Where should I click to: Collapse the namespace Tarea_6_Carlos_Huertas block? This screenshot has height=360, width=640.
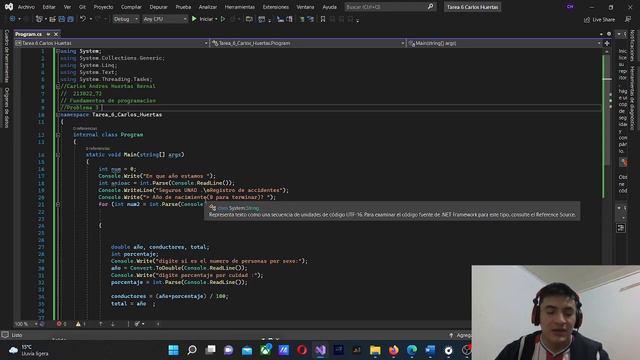pyautogui.click(x=58, y=115)
